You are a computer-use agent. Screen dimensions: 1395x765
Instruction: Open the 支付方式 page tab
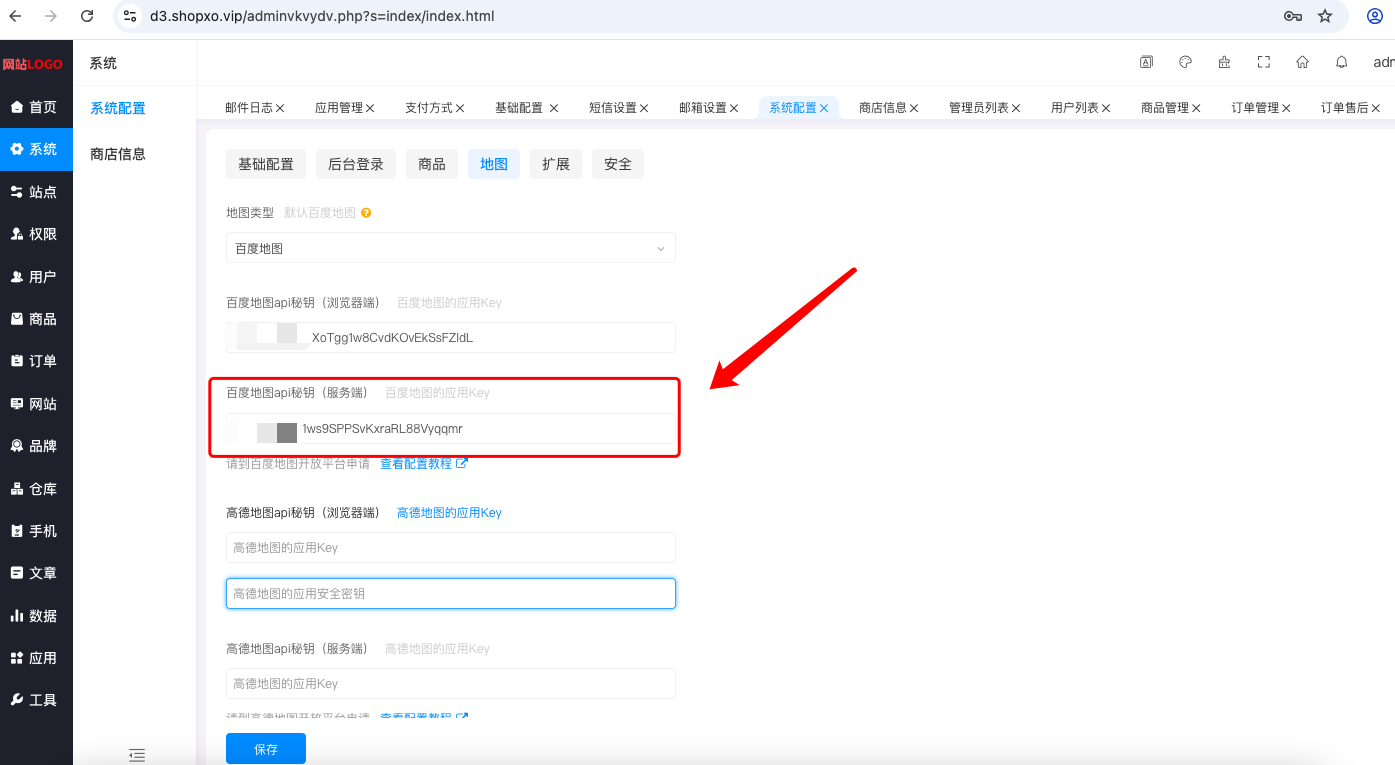pyautogui.click(x=429, y=108)
